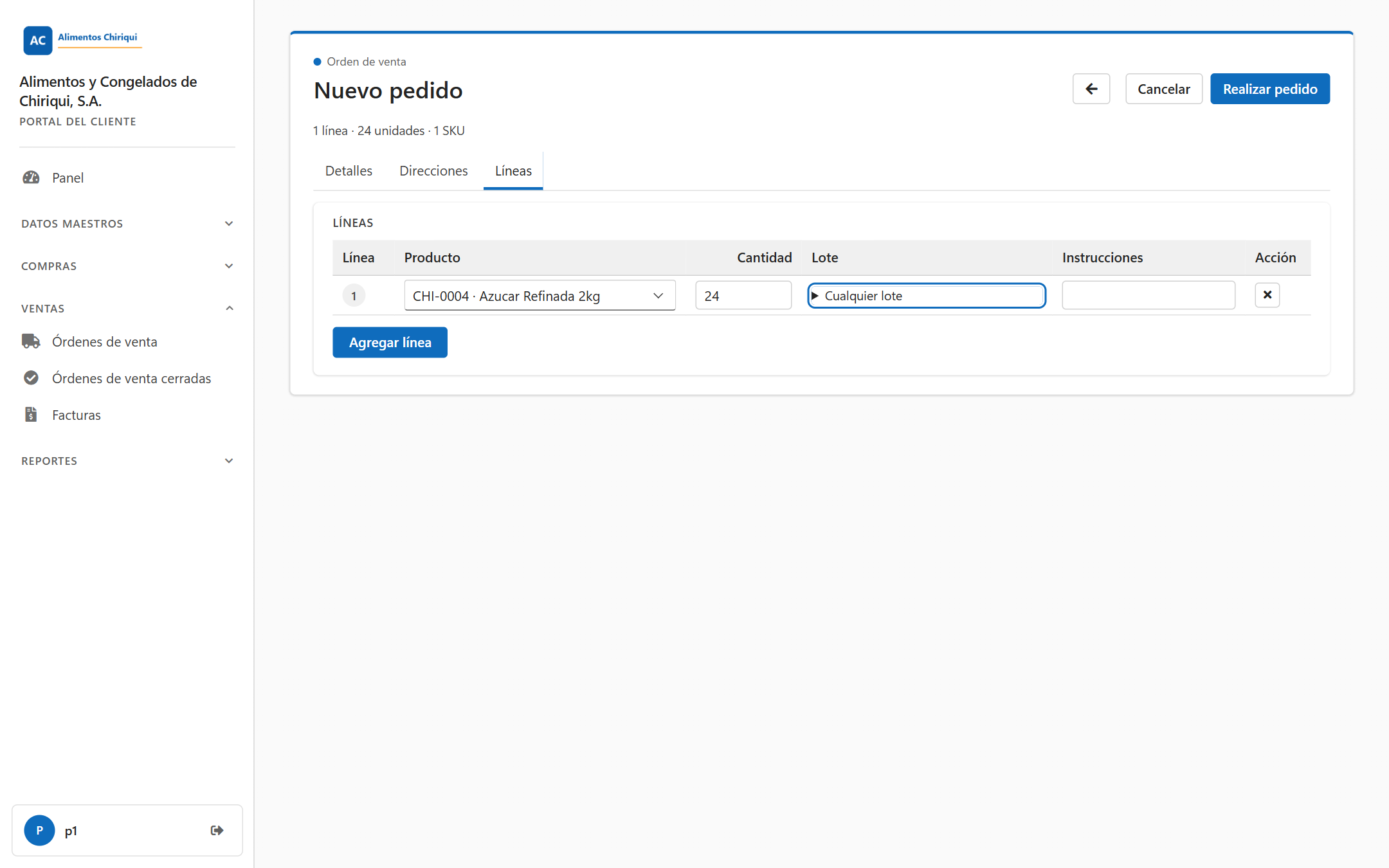Click the truck icon for Órdenes de venta
Image resolution: width=1389 pixels, height=868 pixels.
(x=31, y=341)
